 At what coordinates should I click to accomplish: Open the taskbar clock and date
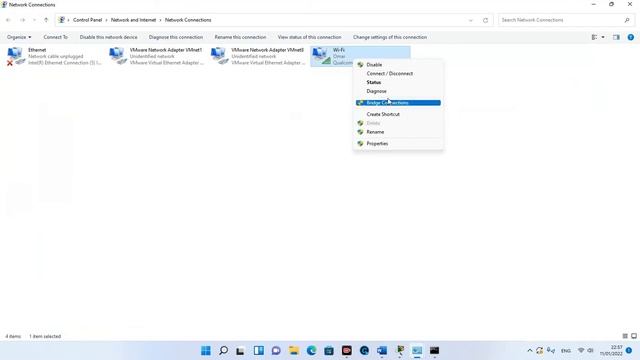[x=611, y=351]
